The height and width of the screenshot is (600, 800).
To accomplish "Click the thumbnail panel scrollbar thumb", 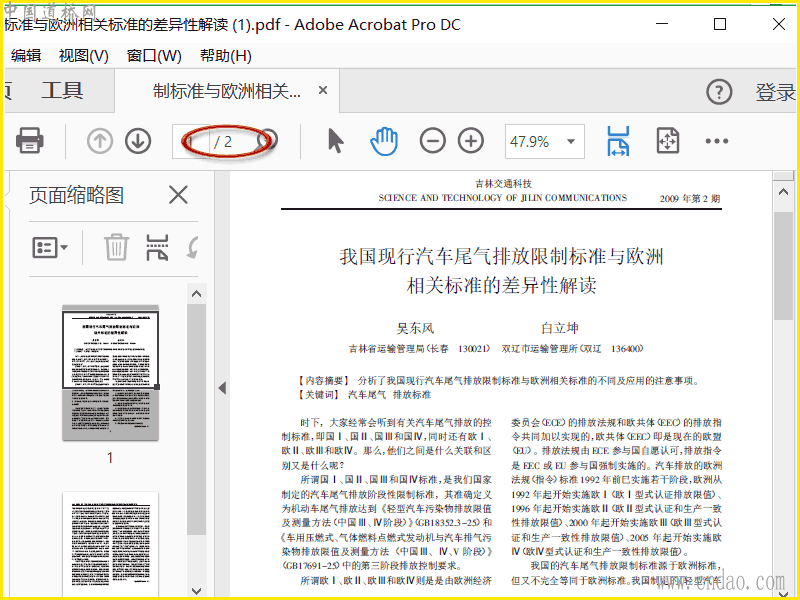I will pyautogui.click(x=196, y=419).
